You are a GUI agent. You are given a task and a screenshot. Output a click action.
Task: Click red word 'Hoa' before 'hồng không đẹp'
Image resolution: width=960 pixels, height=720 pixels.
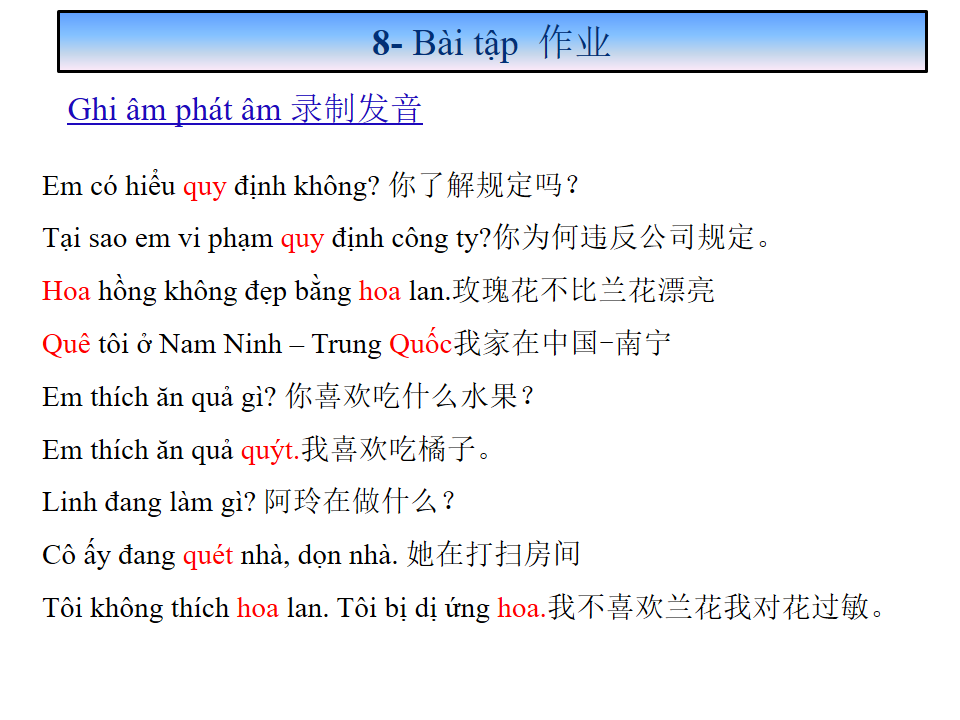(66, 291)
